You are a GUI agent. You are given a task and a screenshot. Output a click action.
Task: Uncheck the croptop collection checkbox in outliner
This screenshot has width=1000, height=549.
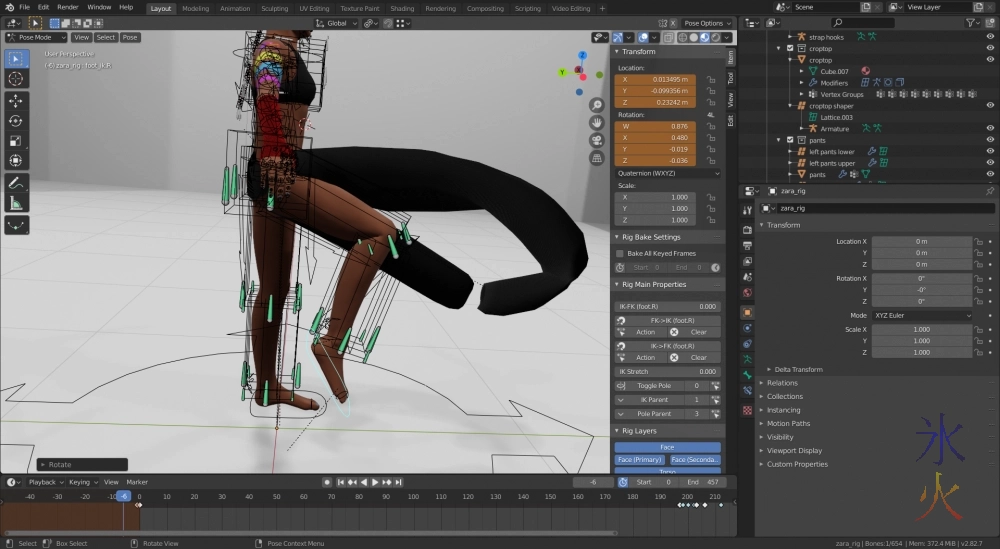(x=791, y=48)
